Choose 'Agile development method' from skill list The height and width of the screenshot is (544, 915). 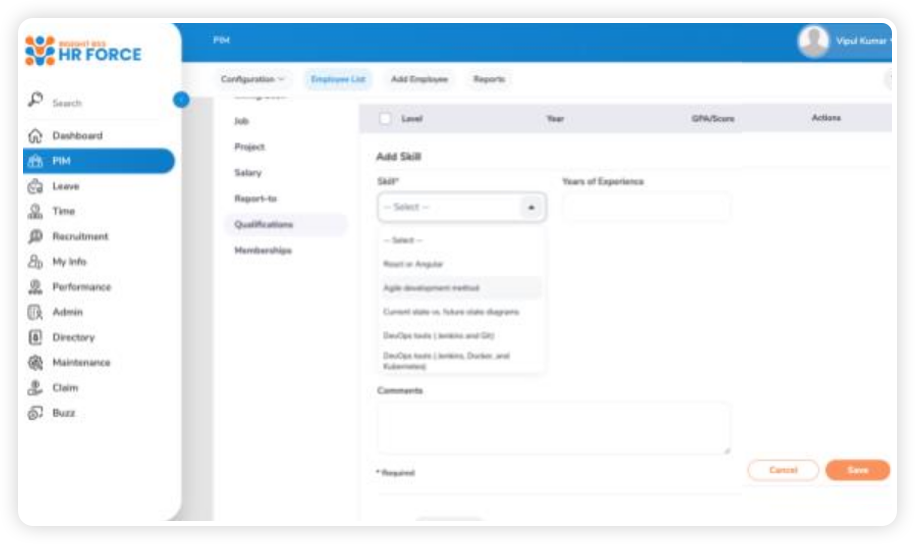click(431, 288)
